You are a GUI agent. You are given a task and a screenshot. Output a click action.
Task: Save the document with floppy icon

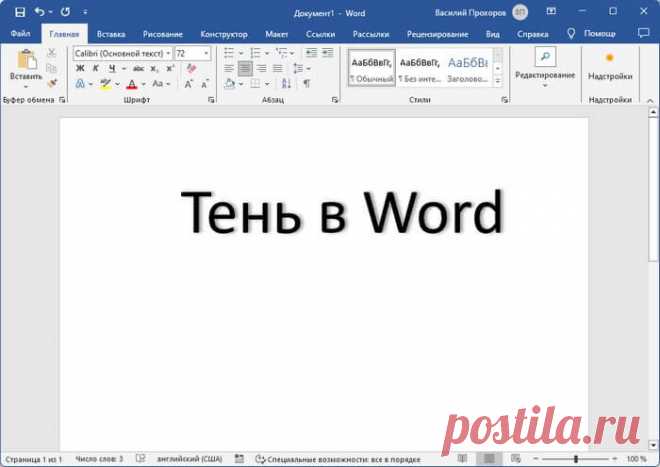[20, 12]
